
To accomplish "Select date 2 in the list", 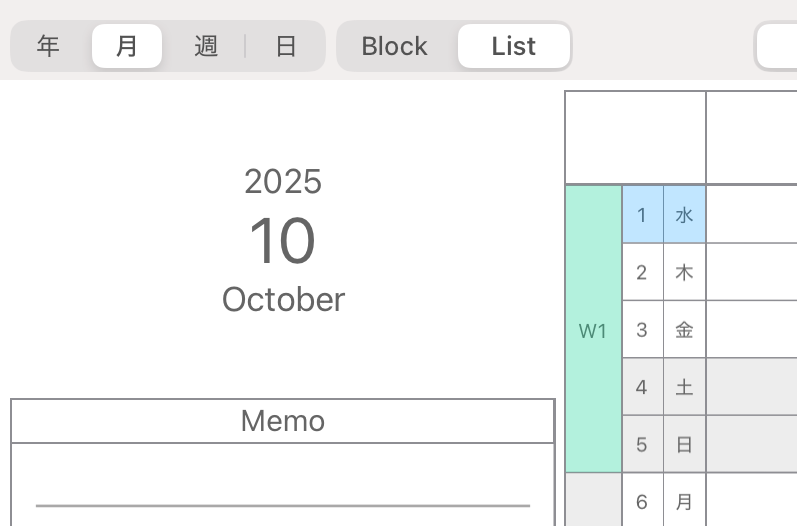I will point(642,272).
